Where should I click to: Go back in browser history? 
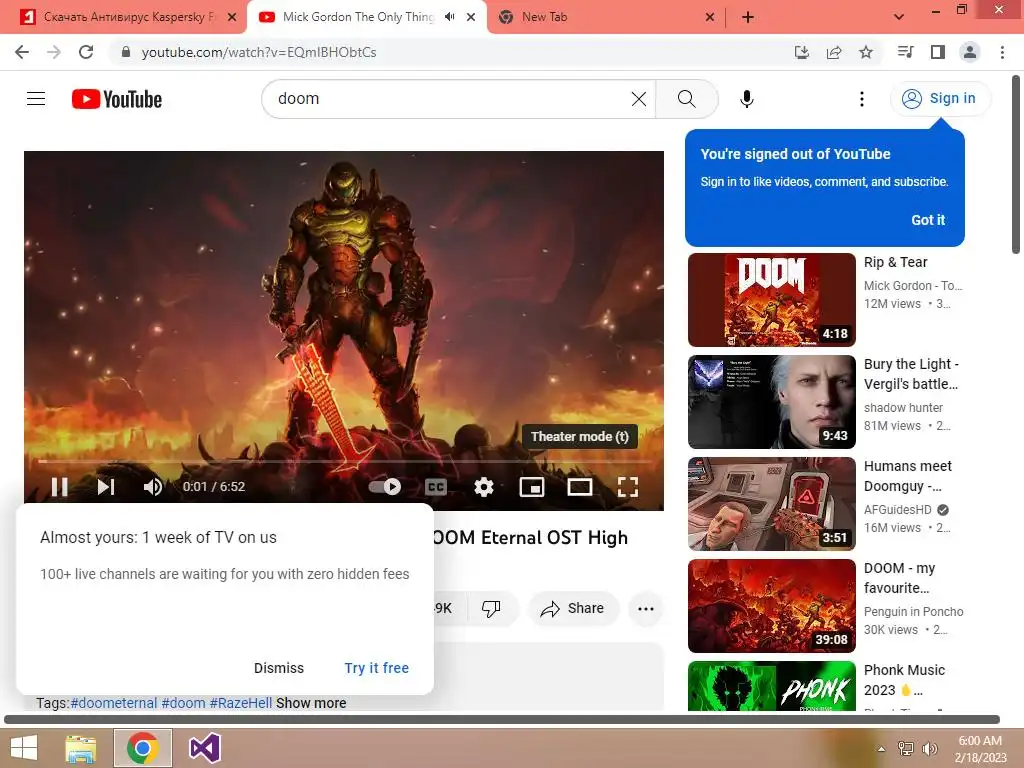coord(22,52)
